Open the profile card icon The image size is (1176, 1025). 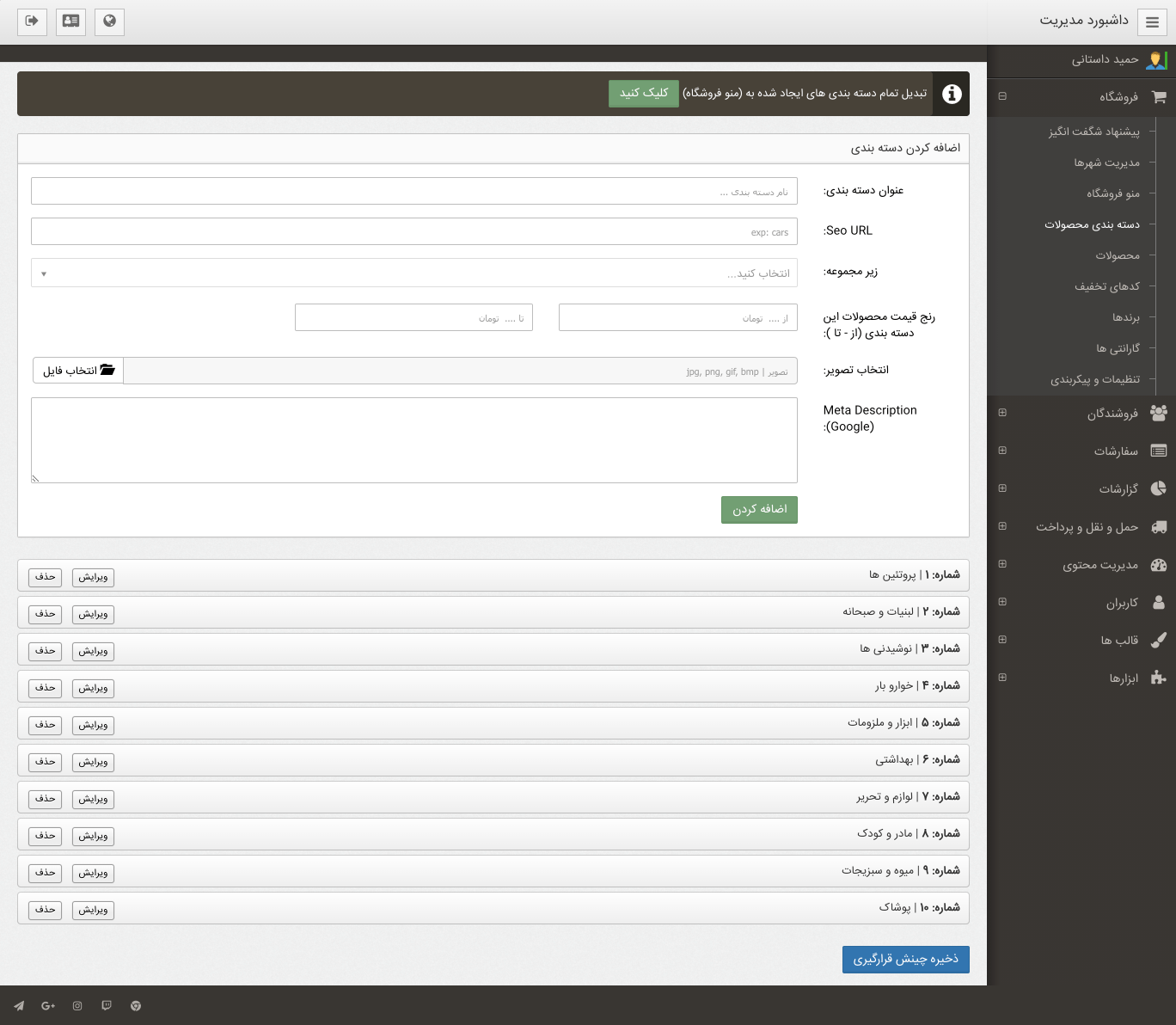pyautogui.click(x=70, y=21)
